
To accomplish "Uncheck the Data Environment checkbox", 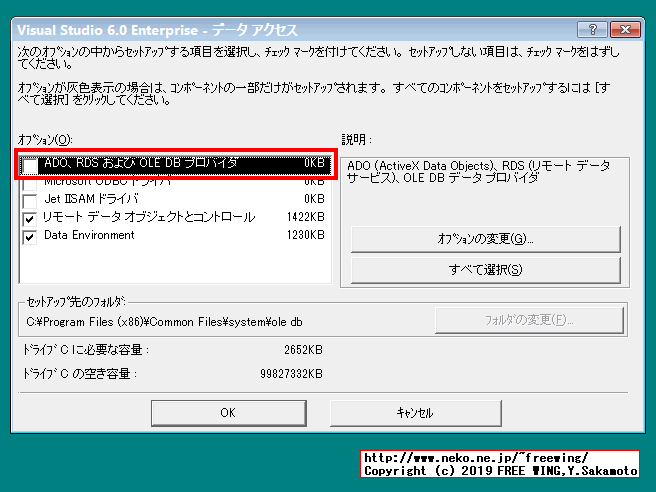I will tap(30, 237).
